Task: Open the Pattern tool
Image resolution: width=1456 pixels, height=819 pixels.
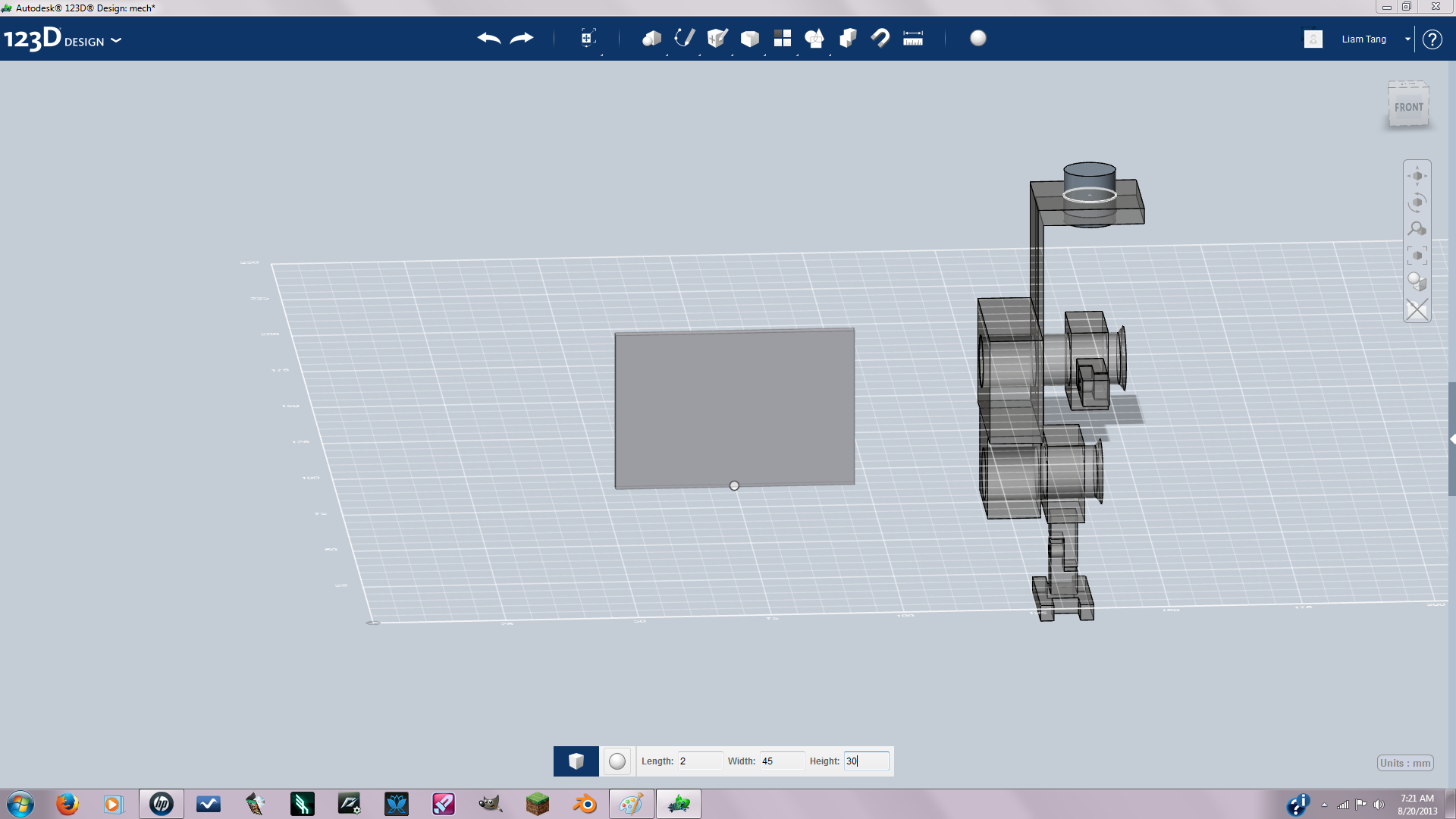Action: 783,38
